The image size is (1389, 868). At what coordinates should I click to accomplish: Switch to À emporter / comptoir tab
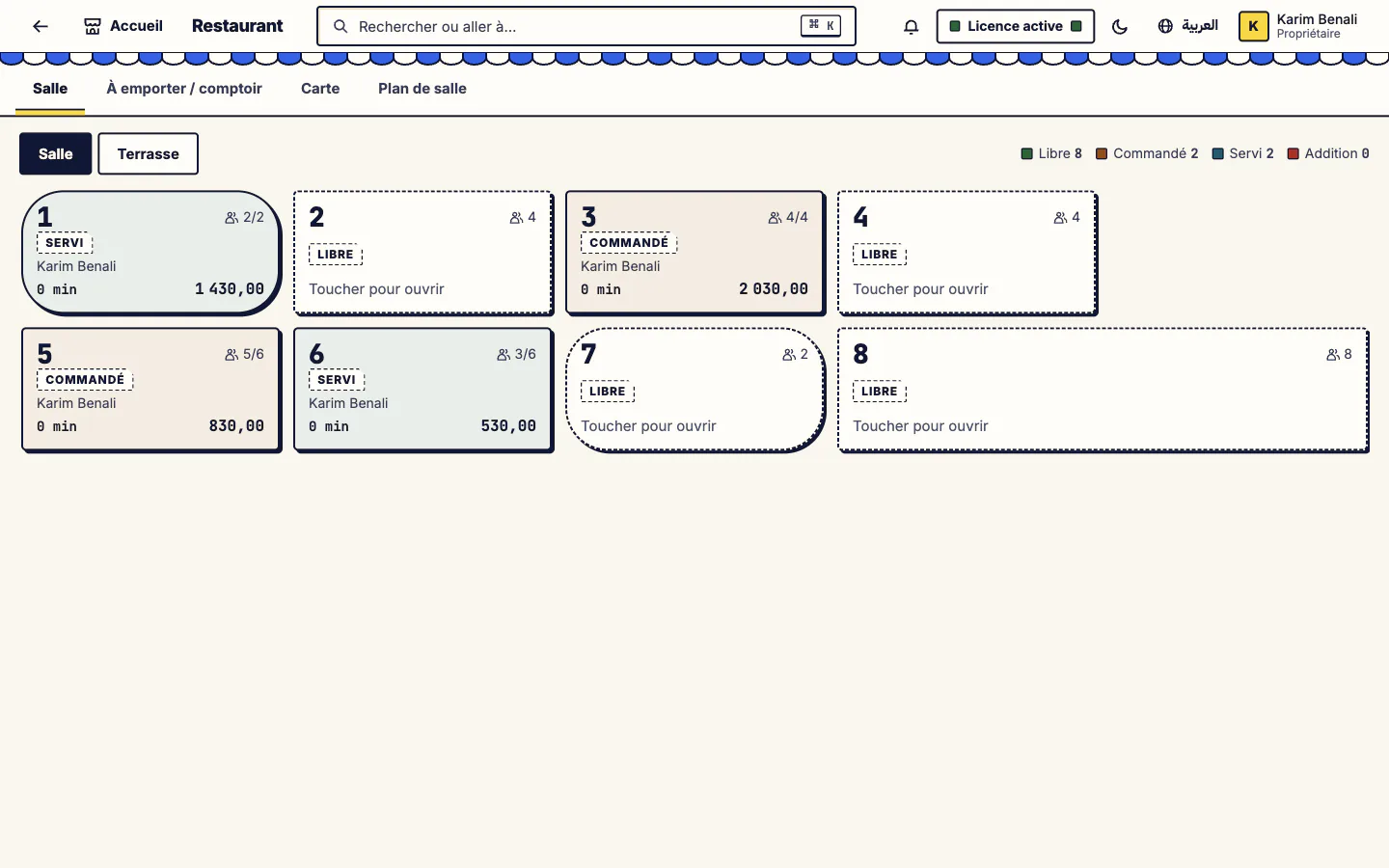coord(184,89)
